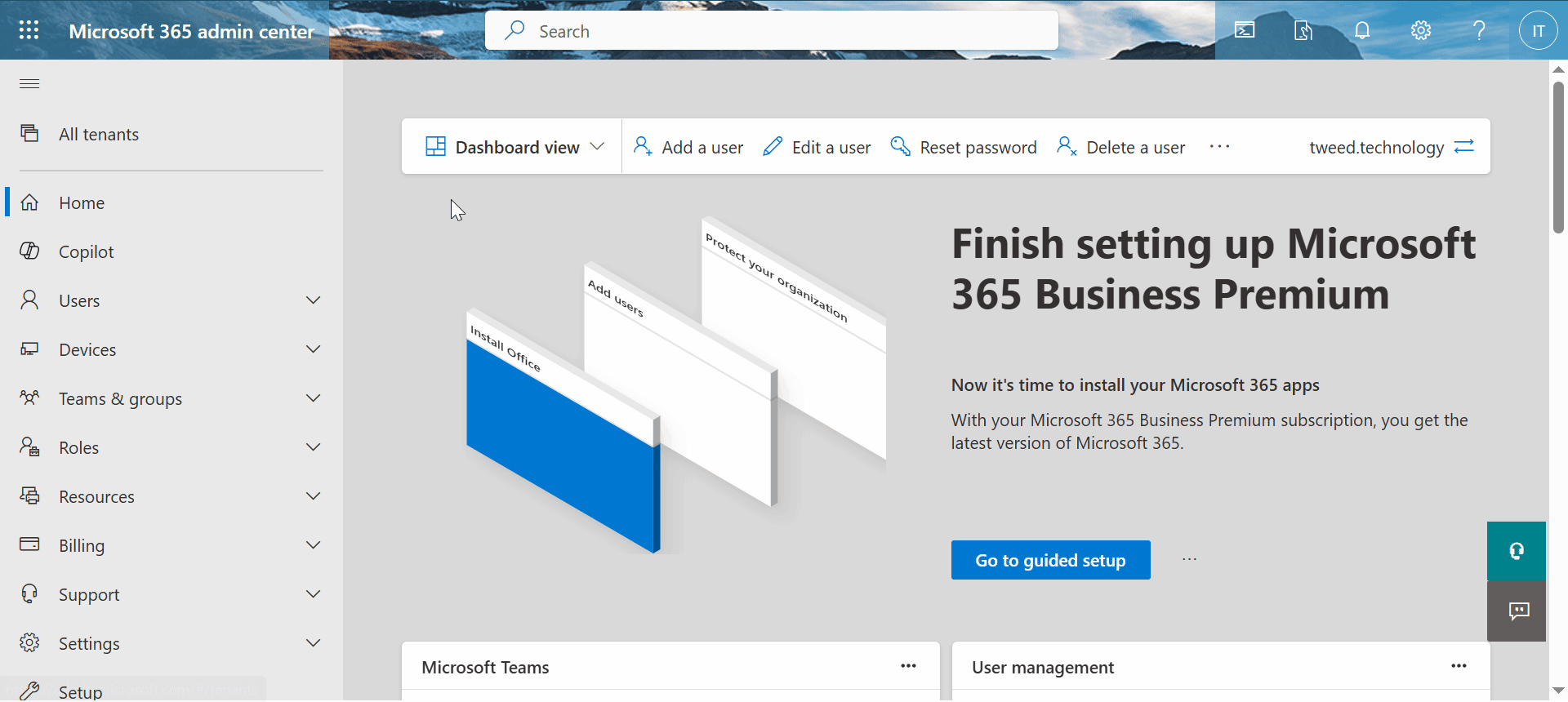Click Edit a user
Screen dimensions: 1568x702
pyautogui.click(x=817, y=147)
